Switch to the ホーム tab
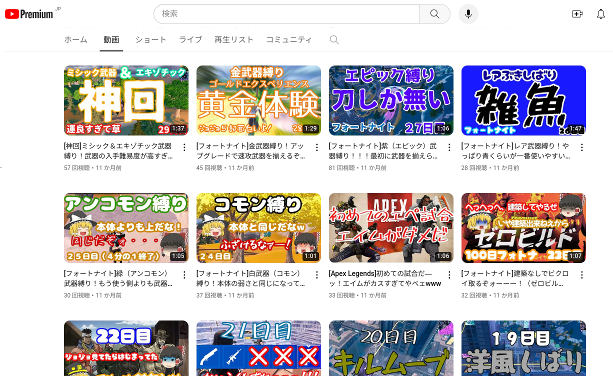This screenshot has width=613, height=376. (76, 39)
